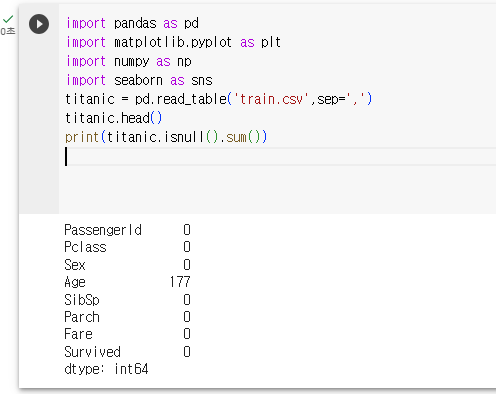Click the 'import matplotlib.pyplot as plt' line
496x394 pixels.
(173, 43)
